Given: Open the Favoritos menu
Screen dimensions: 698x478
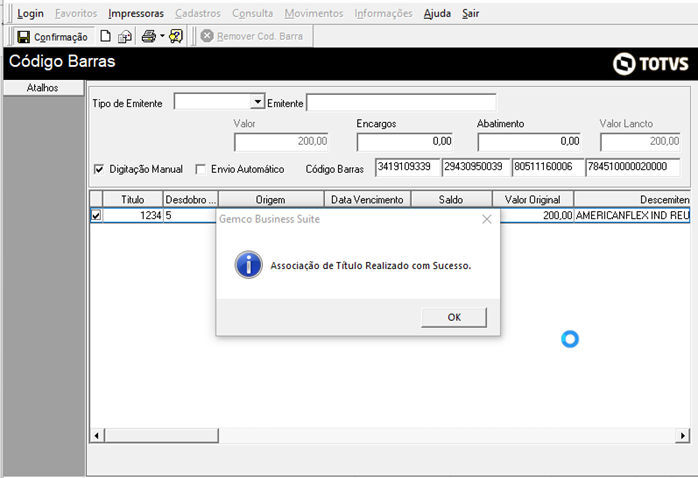Looking at the screenshot, I should click(76, 13).
